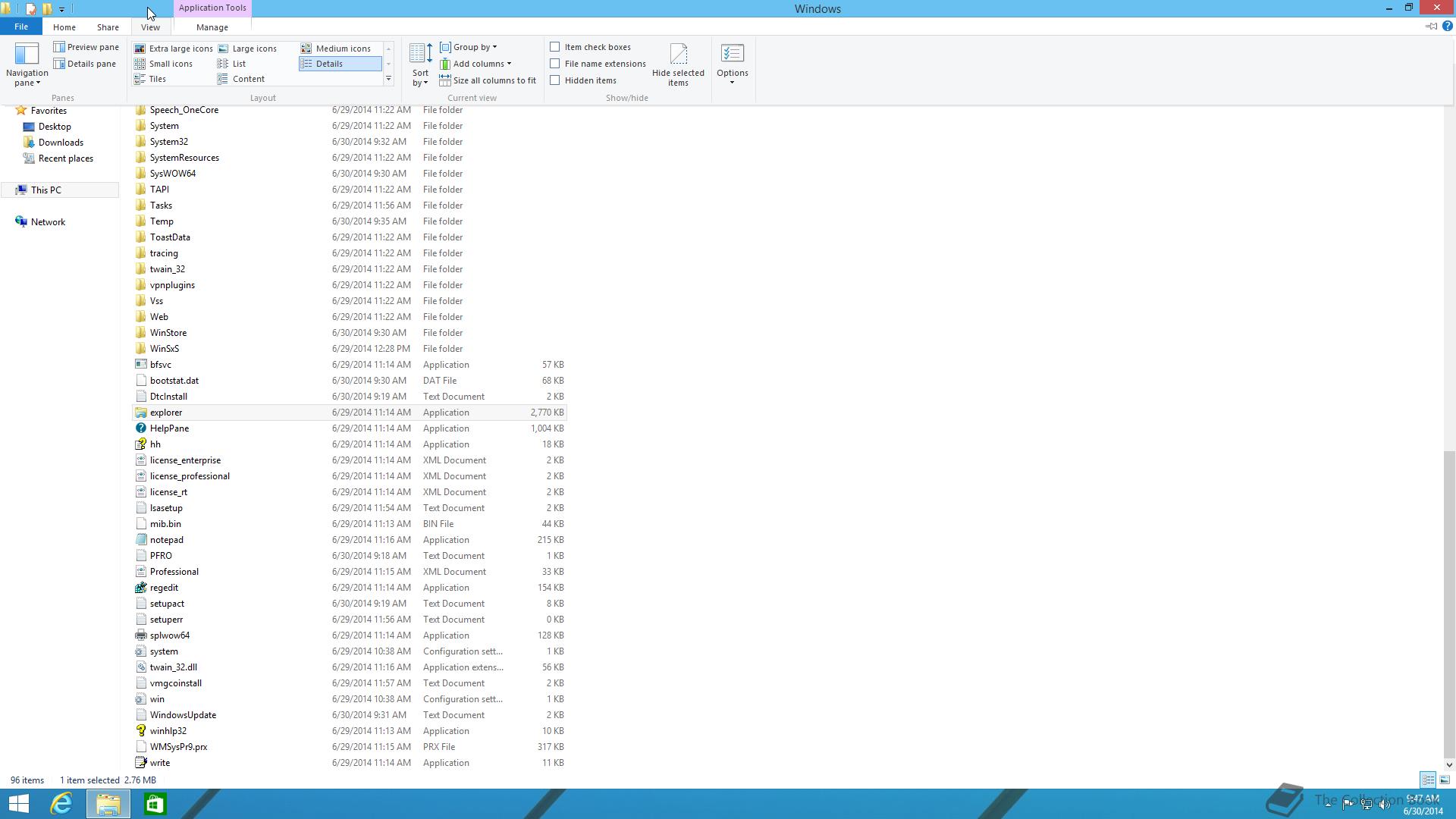The image size is (1456, 819).
Task: Click the write application icon
Action: [140, 763]
